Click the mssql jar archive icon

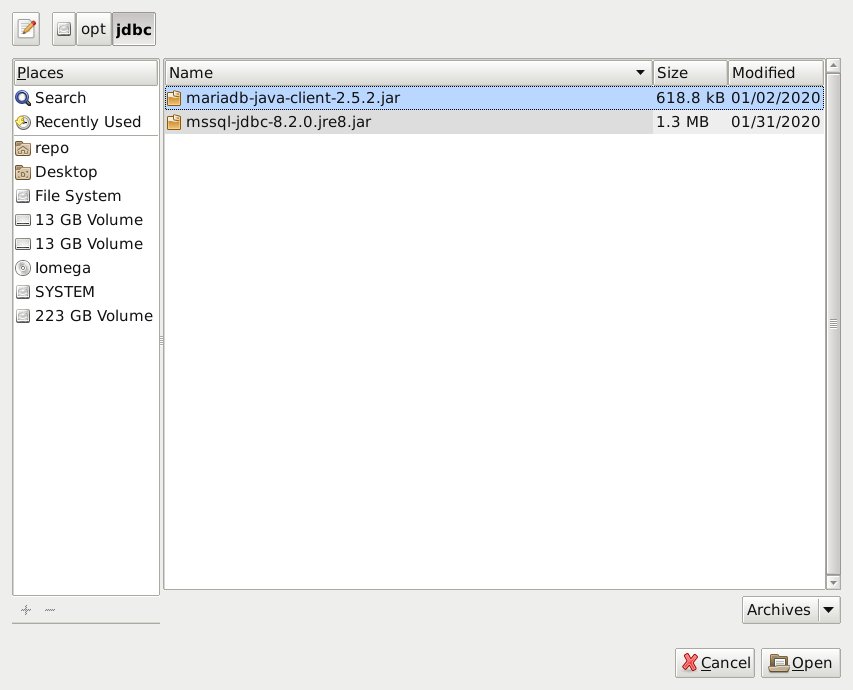(x=174, y=122)
